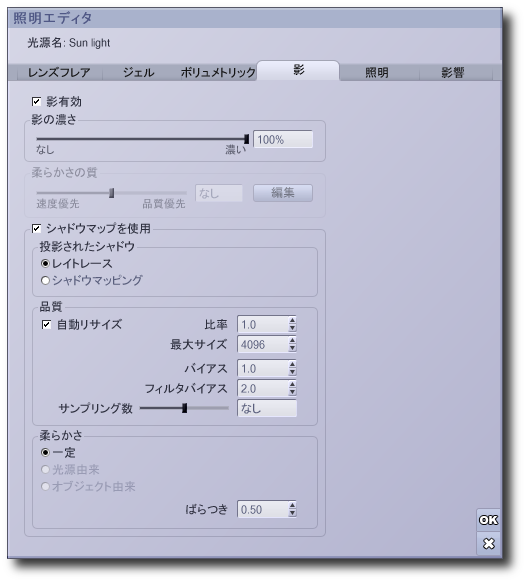Toggle the 自動リサイズ checkbox

click(x=46, y=325)
